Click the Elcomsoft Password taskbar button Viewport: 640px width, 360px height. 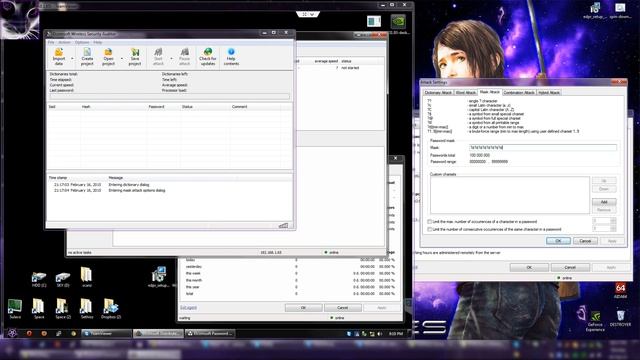210,333
